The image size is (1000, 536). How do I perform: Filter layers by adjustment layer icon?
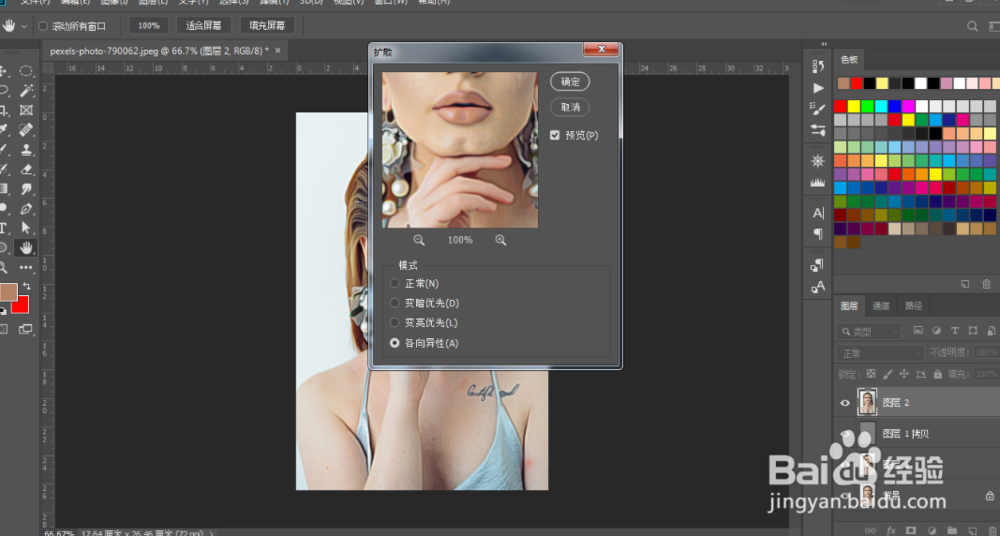click(936, 331)
